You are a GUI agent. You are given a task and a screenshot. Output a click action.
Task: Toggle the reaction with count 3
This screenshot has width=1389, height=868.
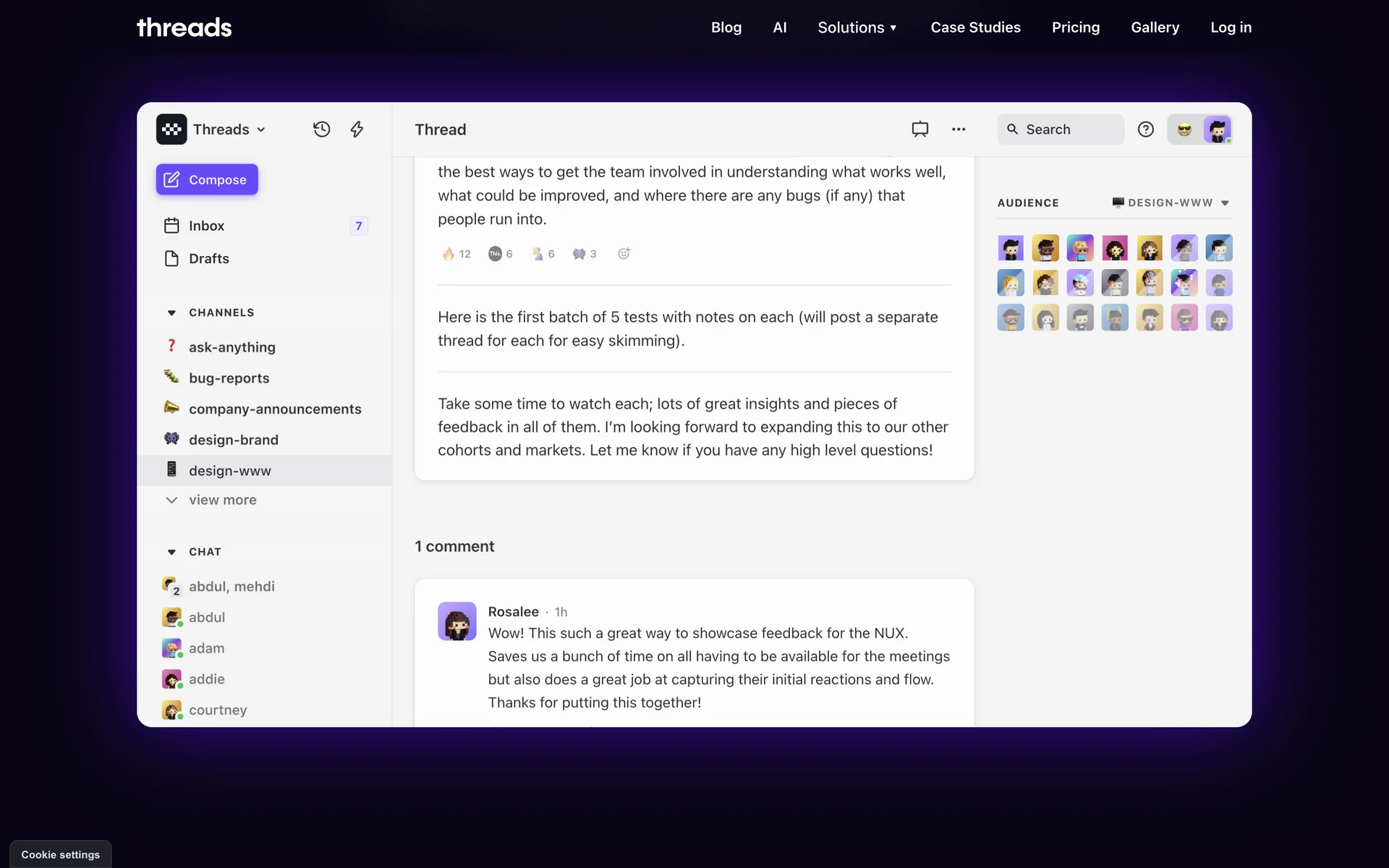(x=585, y=254)
